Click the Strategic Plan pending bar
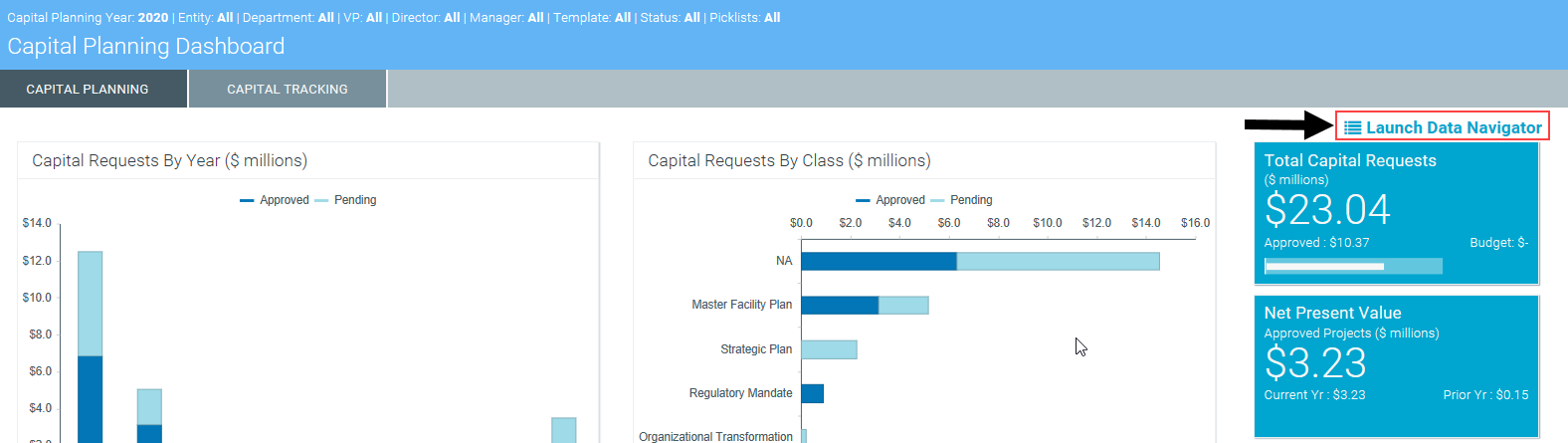Viewport: 1568px width, 443px height. (x=829, y=349)
